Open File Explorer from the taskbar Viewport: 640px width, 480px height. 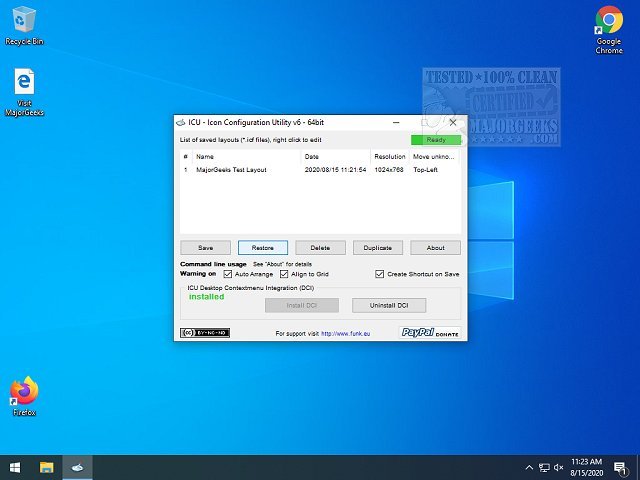point(47,467)
